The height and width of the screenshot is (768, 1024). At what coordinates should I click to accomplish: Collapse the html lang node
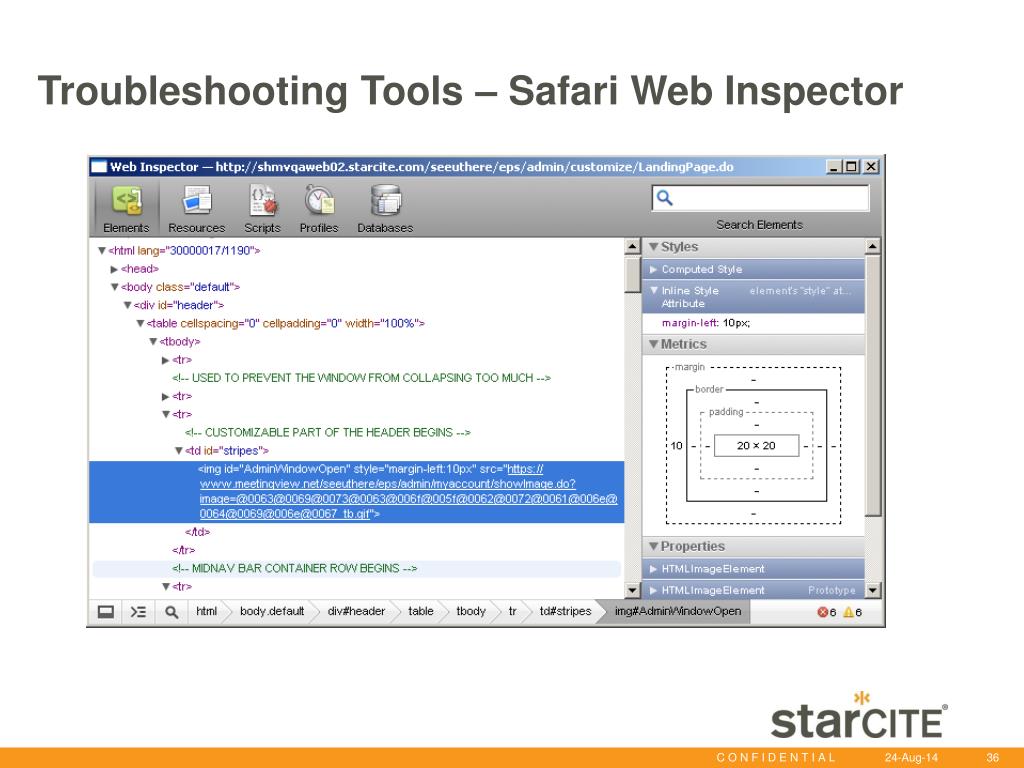click(102, 251)
